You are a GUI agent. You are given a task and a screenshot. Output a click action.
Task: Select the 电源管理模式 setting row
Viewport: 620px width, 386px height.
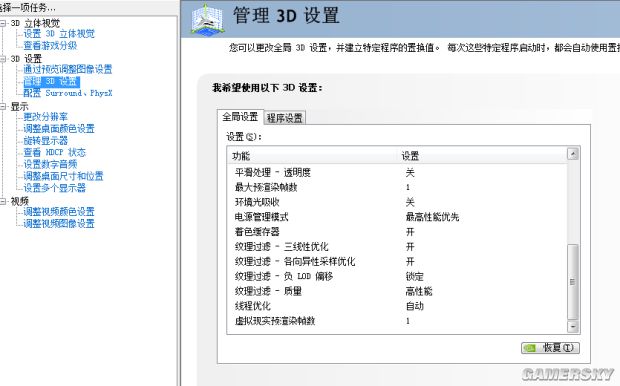[x=397, y=217]
